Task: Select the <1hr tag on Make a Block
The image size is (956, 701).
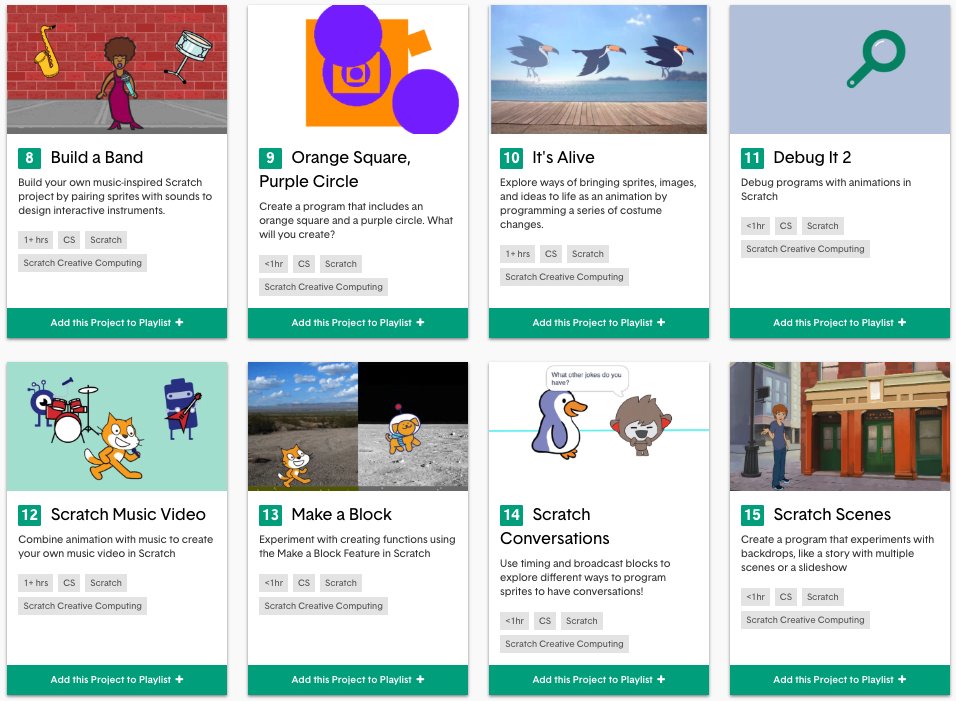Action: [x=274, y=583]
